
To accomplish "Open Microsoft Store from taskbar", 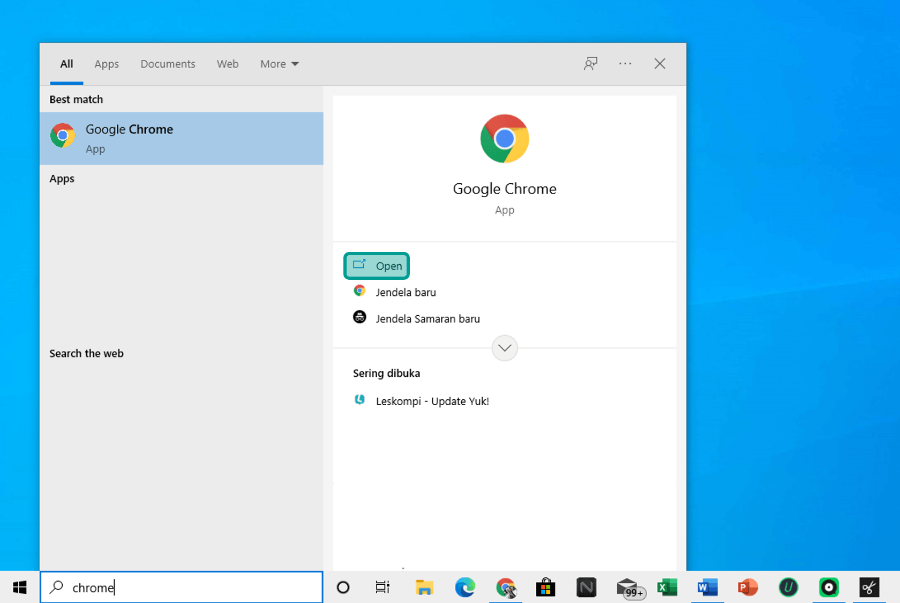I will coord(545,588).
